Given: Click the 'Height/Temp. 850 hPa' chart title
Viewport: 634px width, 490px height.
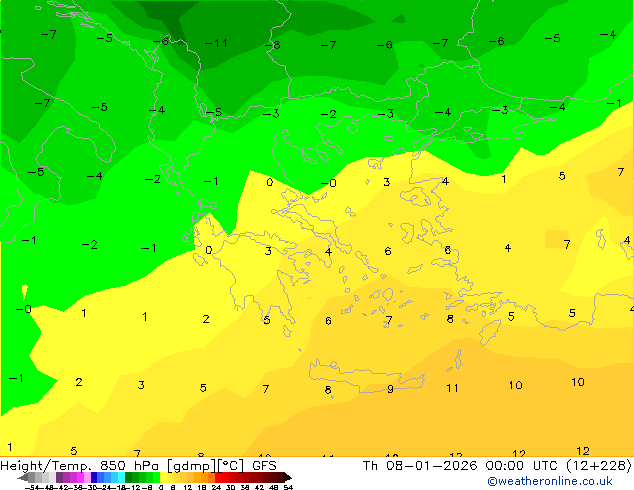Looking at the screenshot, I should [x=81, y=466].
